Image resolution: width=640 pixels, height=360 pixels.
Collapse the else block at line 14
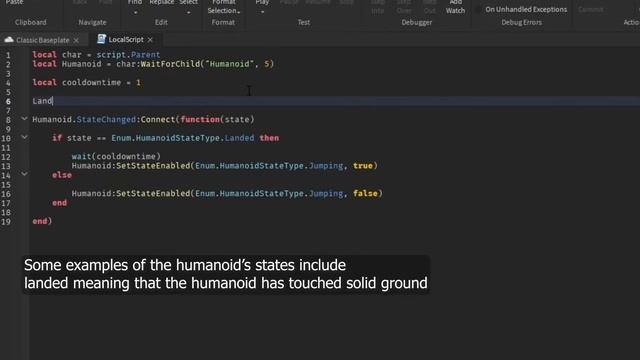pyautogui.click(x=24, y=174)
